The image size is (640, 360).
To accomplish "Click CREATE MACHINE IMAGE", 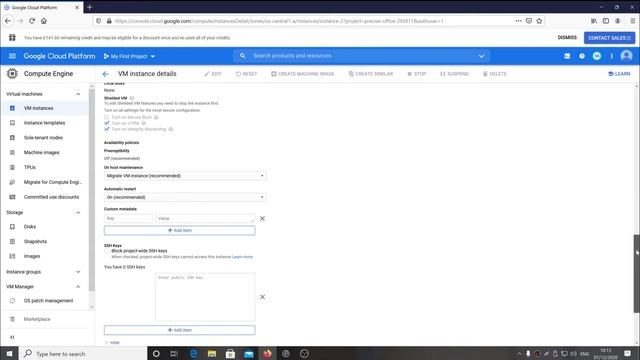I will pos(303,74).
